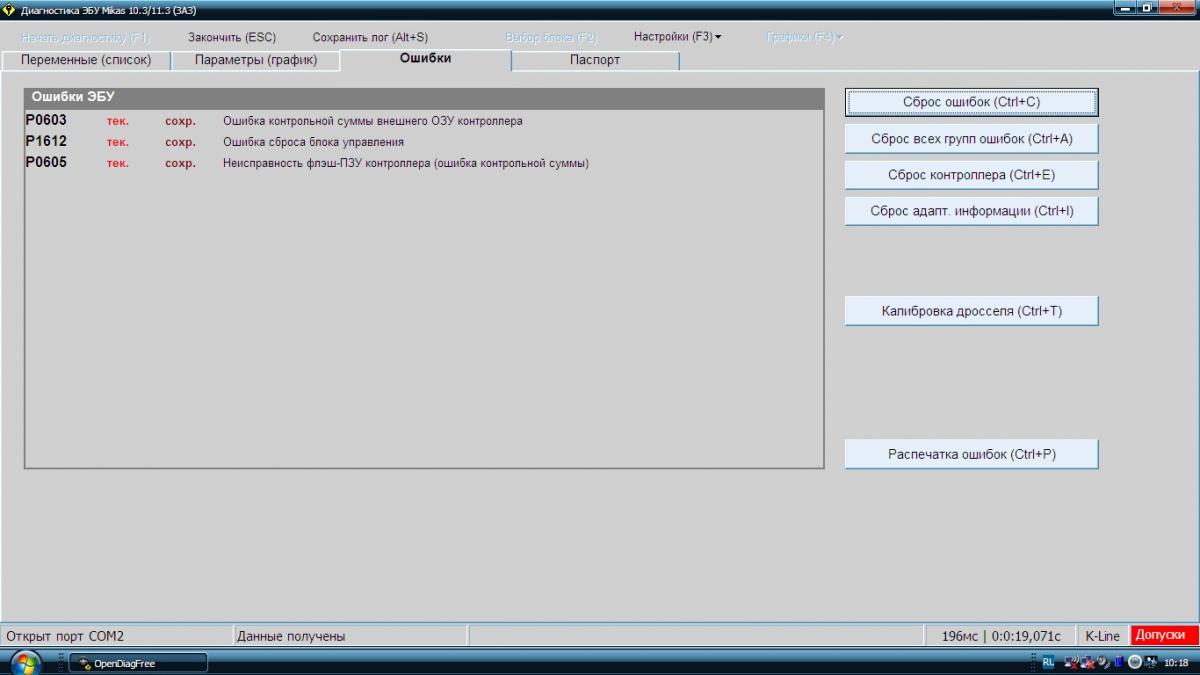
Task: Click the 196мс timing status entry
Action: click(1001, 636)
